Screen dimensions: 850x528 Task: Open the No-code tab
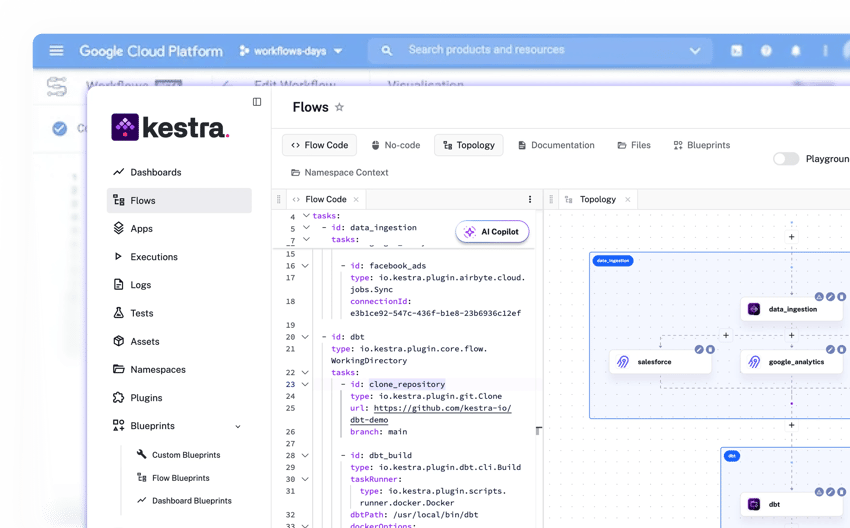(x=395, y=145)
